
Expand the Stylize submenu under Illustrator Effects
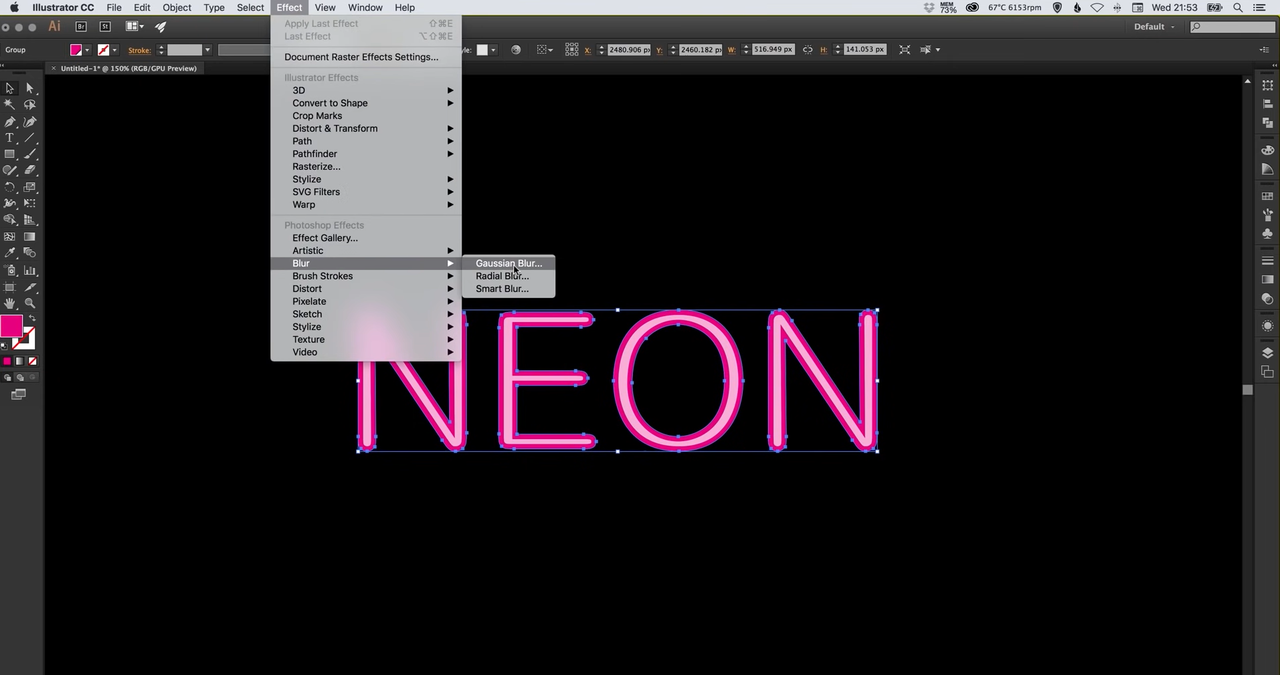(366, 179)
